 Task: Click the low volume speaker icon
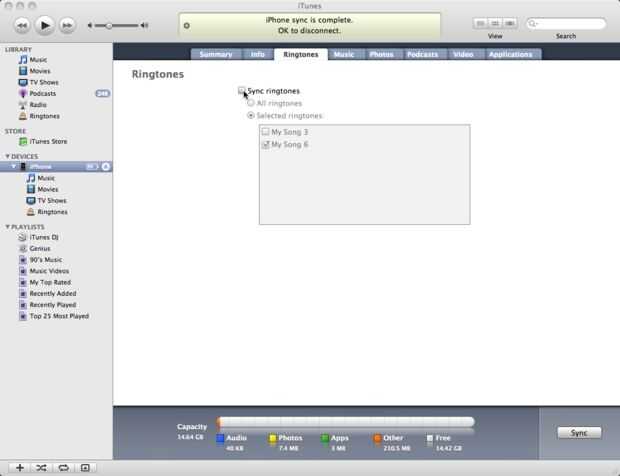coord(90,26)
